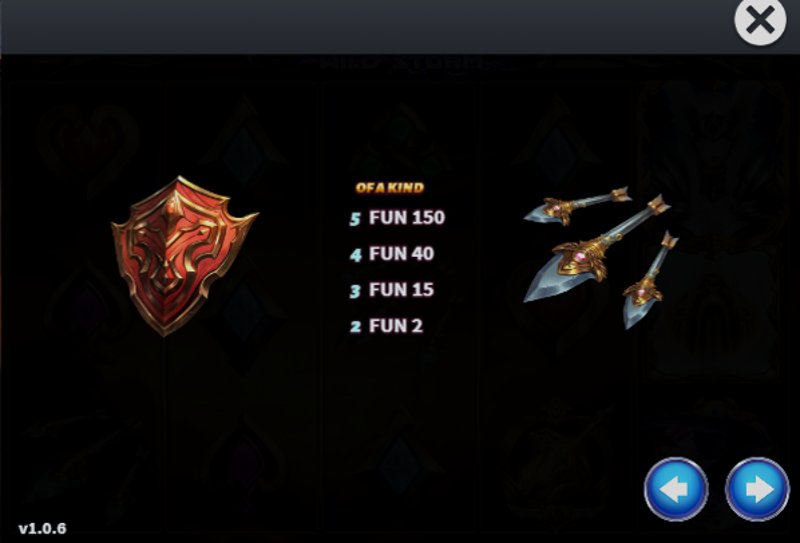Image resolution: width=800 pixels, height=543 pixels.
Task: Click the FUN 15 payout amount
Action: pos(401,290)
